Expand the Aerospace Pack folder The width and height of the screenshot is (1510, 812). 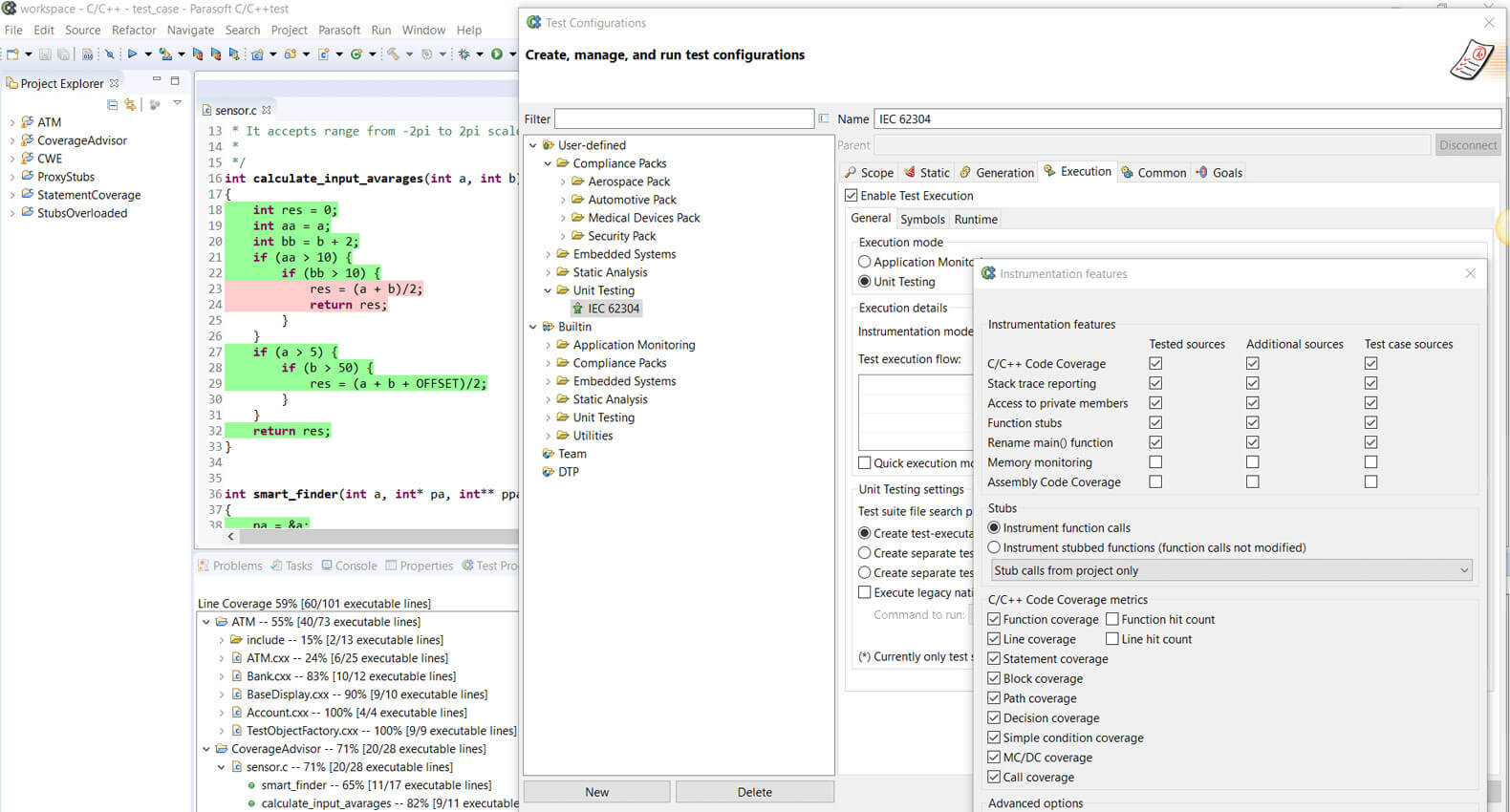point(563,182)
